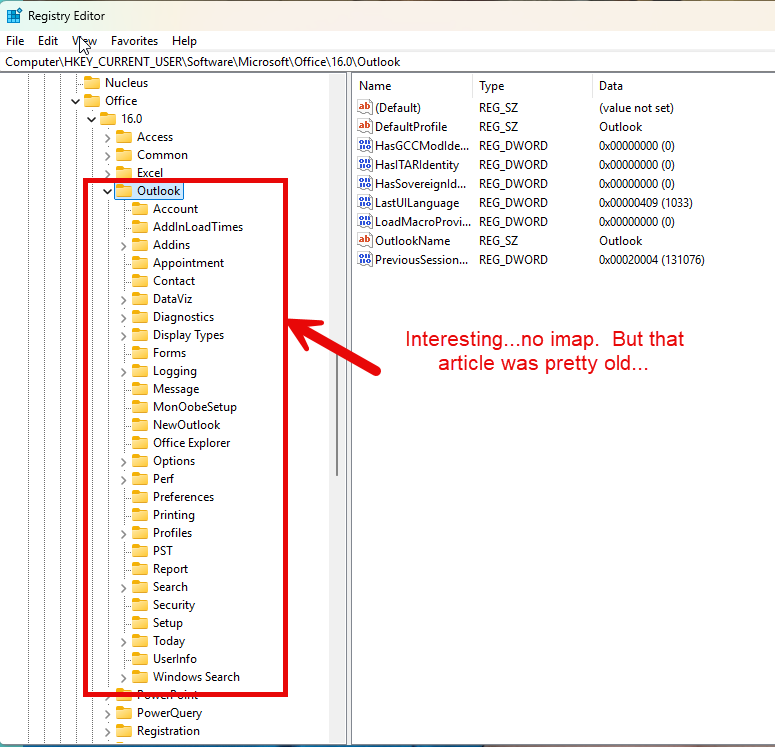
Task: Click the DefaultProfile string value icon
Action: pos(365,126)
